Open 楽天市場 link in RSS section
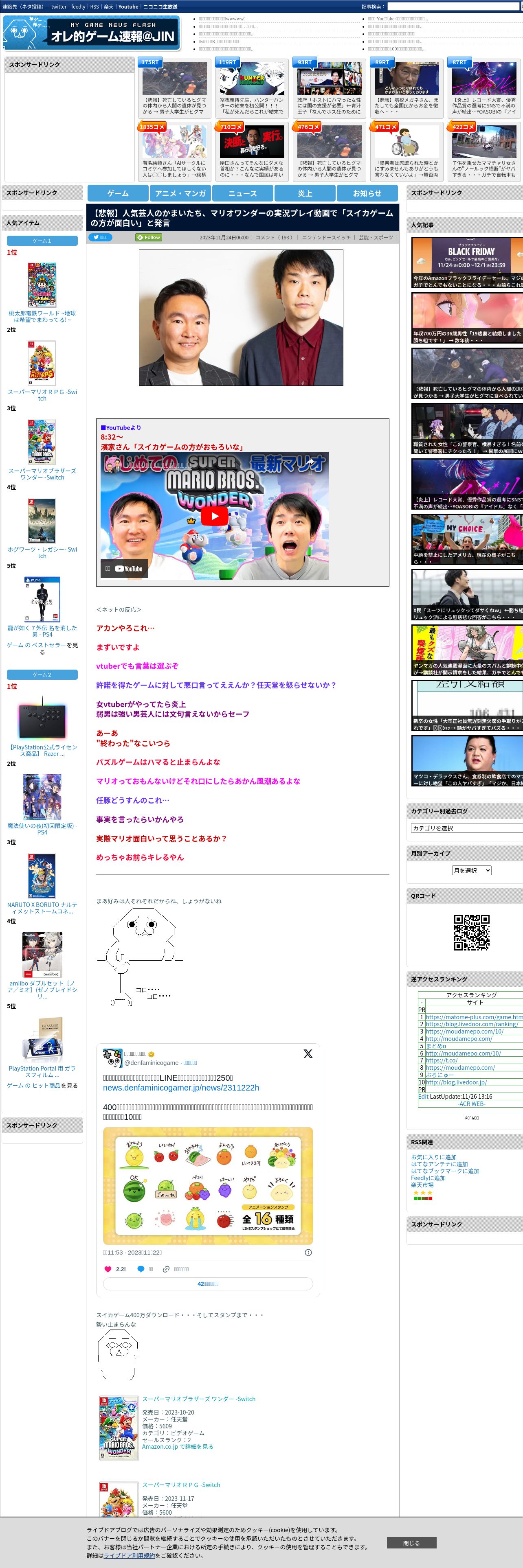This screenshot has height=1568, width=523. [422, 1185]
